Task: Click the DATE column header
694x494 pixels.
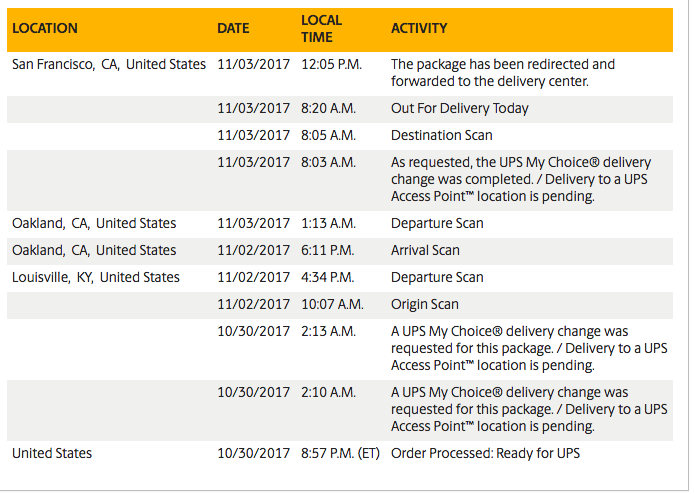Action: pyautogui.click(x=233, y=28)
